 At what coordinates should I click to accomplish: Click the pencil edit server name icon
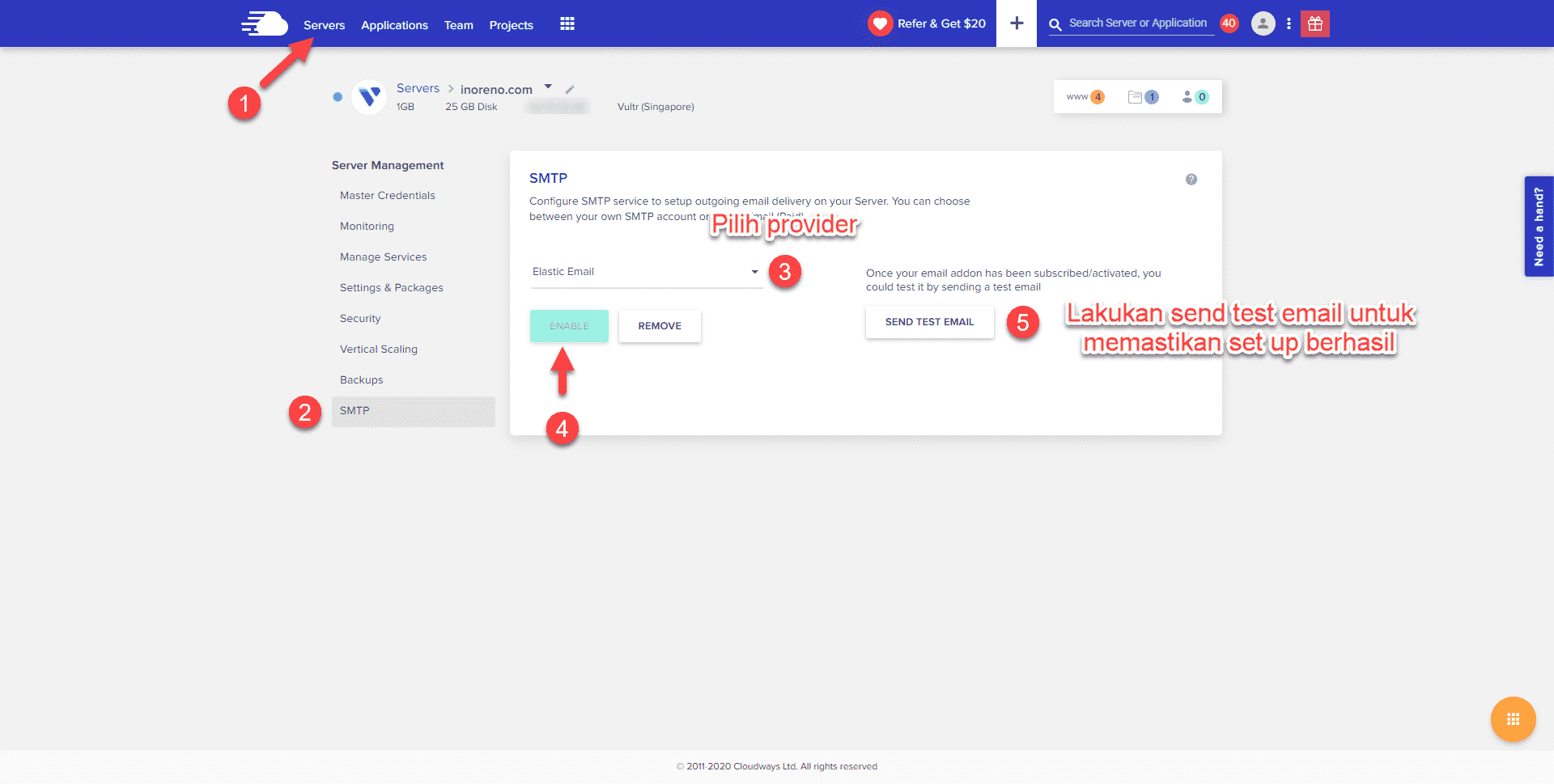570,90
